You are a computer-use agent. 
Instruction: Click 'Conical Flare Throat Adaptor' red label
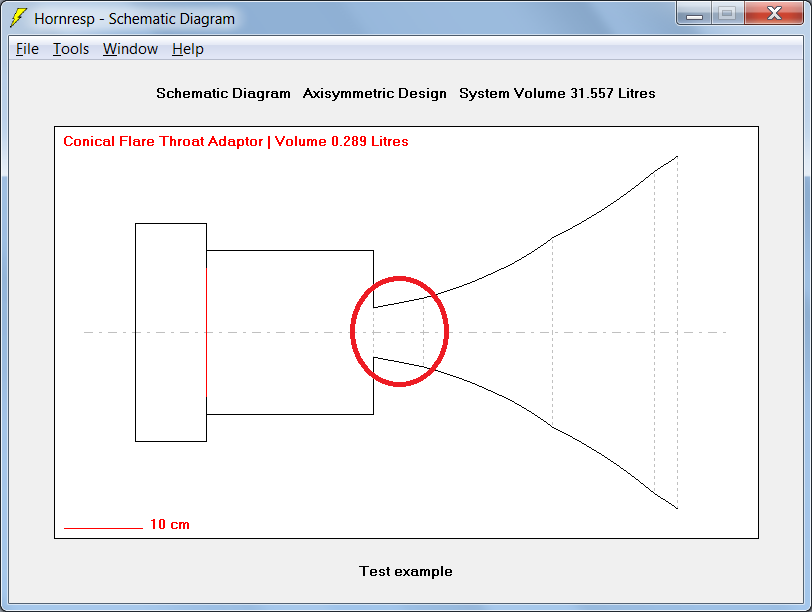pyautogui.click(x=163, y=141)
